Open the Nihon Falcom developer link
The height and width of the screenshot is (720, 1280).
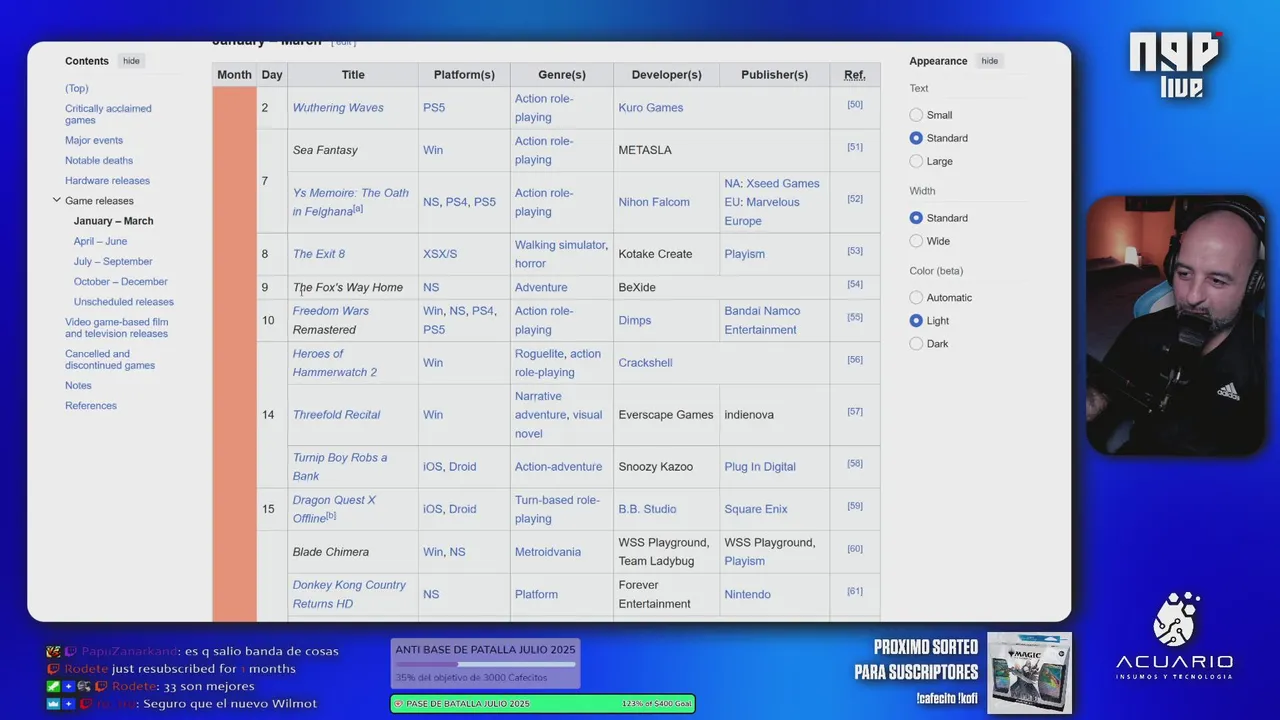pyautogui.click(x=654, y=202)
